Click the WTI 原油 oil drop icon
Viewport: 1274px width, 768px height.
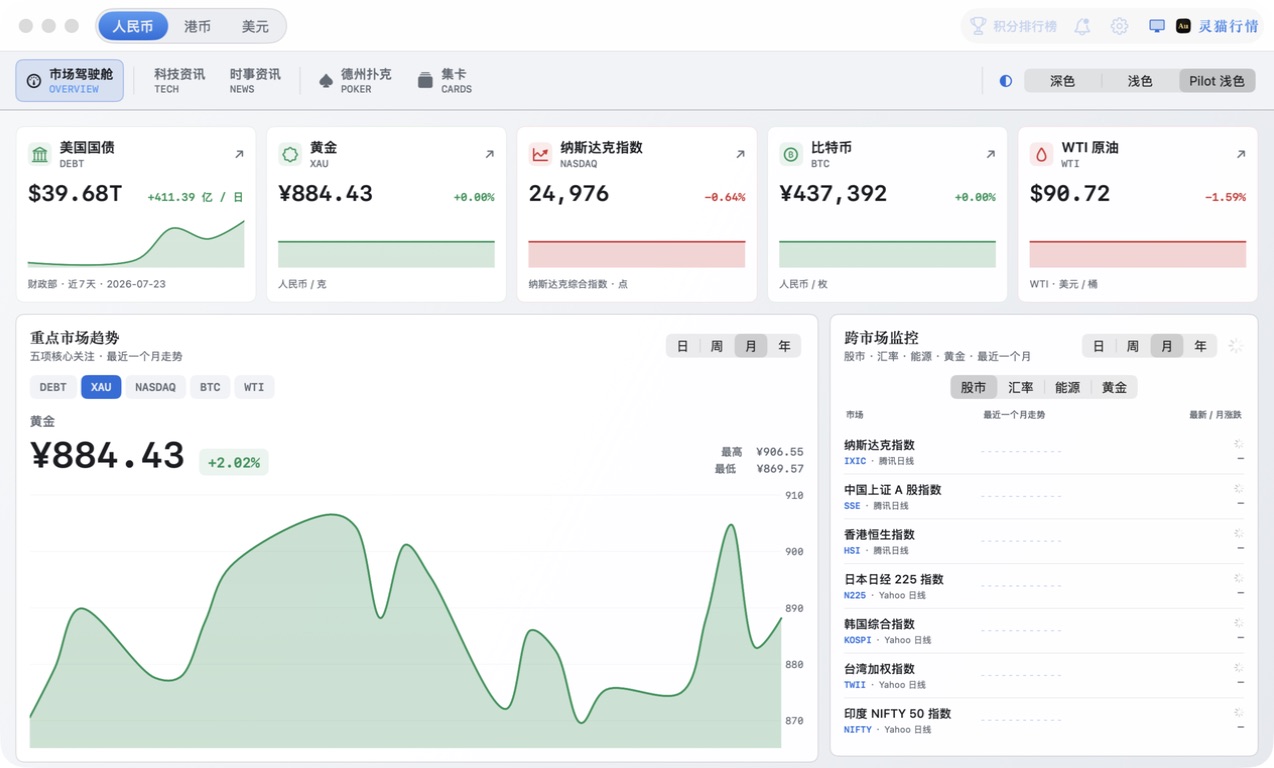(1042, 154)
